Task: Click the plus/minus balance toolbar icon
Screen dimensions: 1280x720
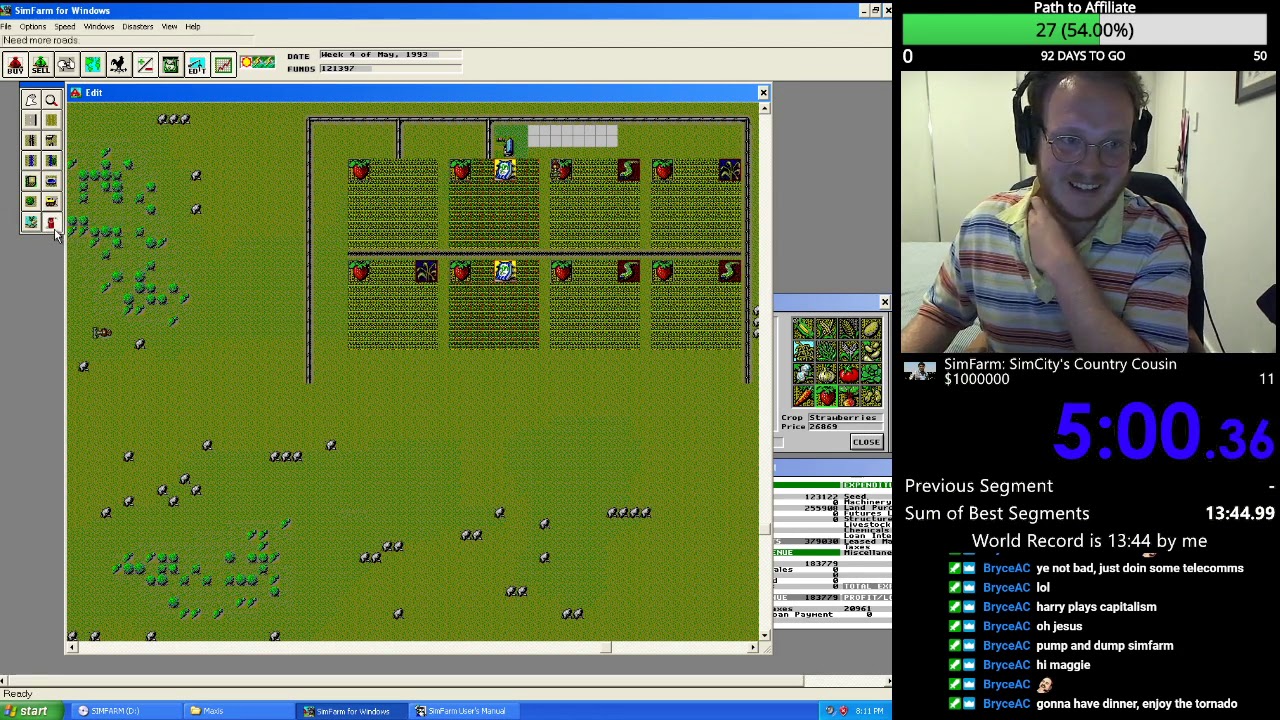Action: point(145,65)
